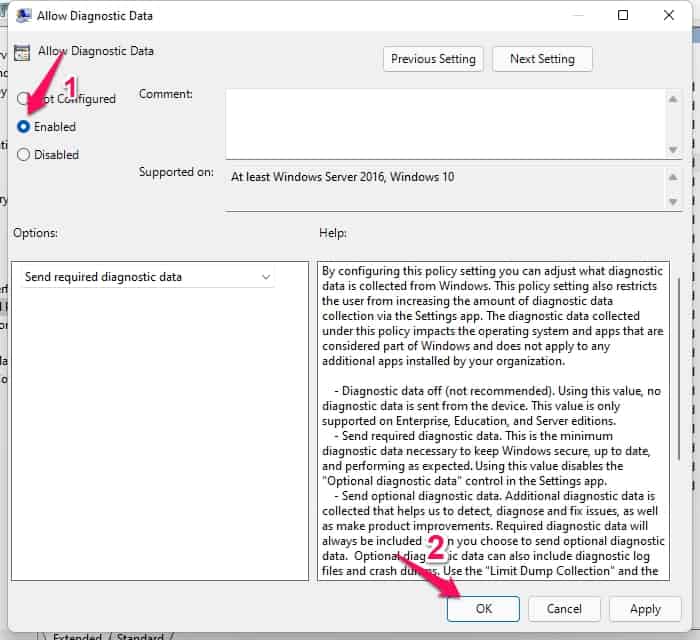Click the Supported on text 'At least Windows Server 2016, Windows 10'
The image size is (700, 640).
(342, 177)
